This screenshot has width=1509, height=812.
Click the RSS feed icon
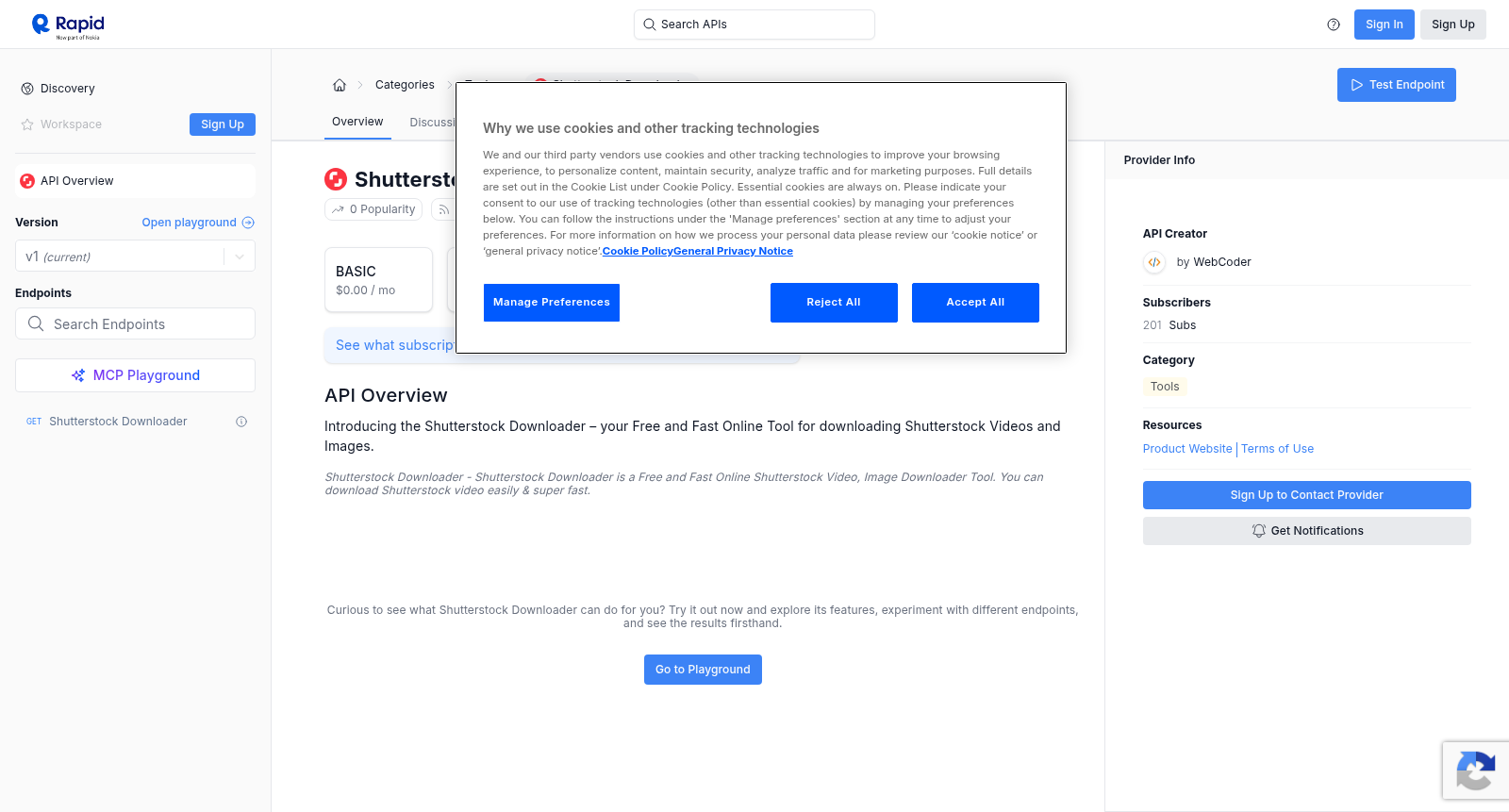pyautogui.click(x=443, y=209)
